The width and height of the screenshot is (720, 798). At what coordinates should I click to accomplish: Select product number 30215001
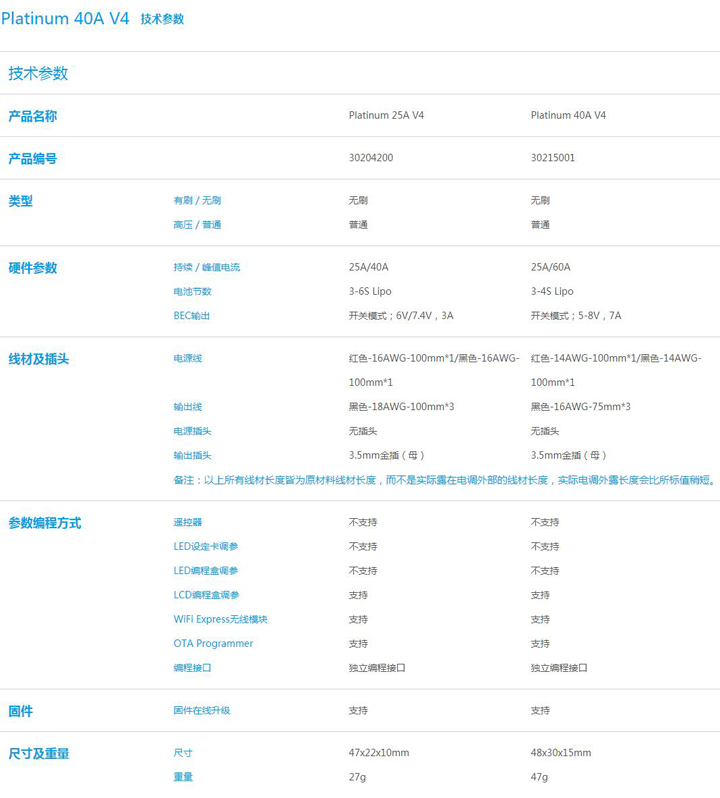click(x=553, y=158)
